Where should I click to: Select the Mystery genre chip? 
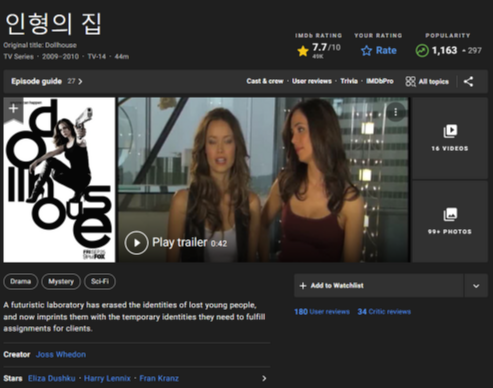click(61, 282)
